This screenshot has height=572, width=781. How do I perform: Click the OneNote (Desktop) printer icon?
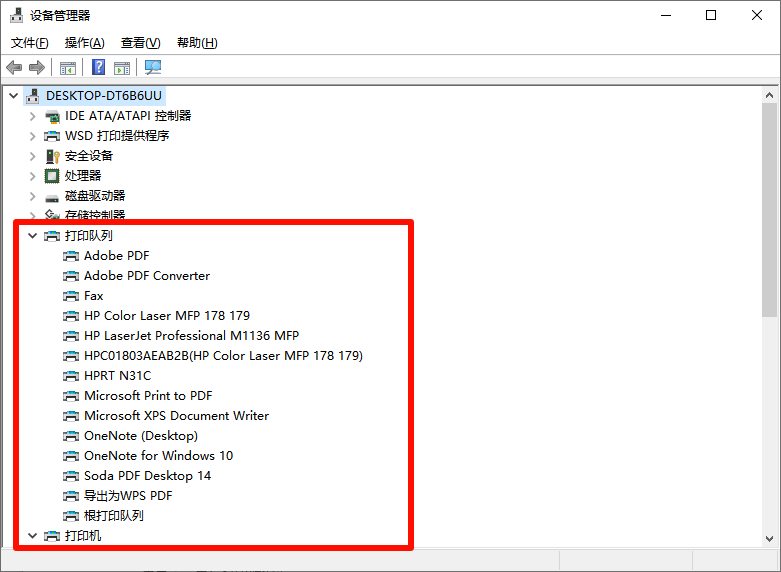tap(71, 436)
